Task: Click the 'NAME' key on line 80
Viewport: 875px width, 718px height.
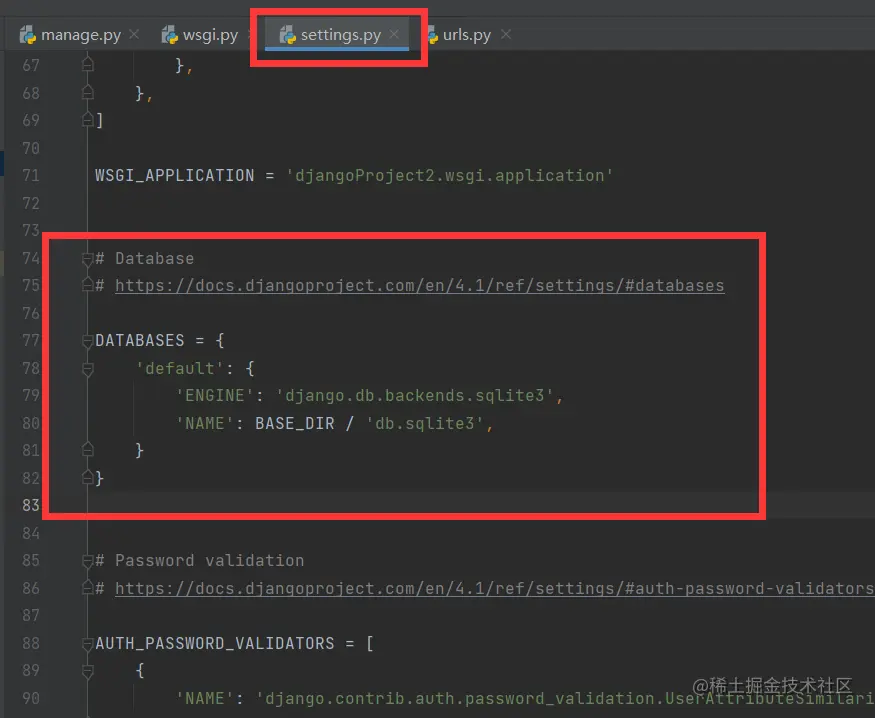Action: coord(205,423)
